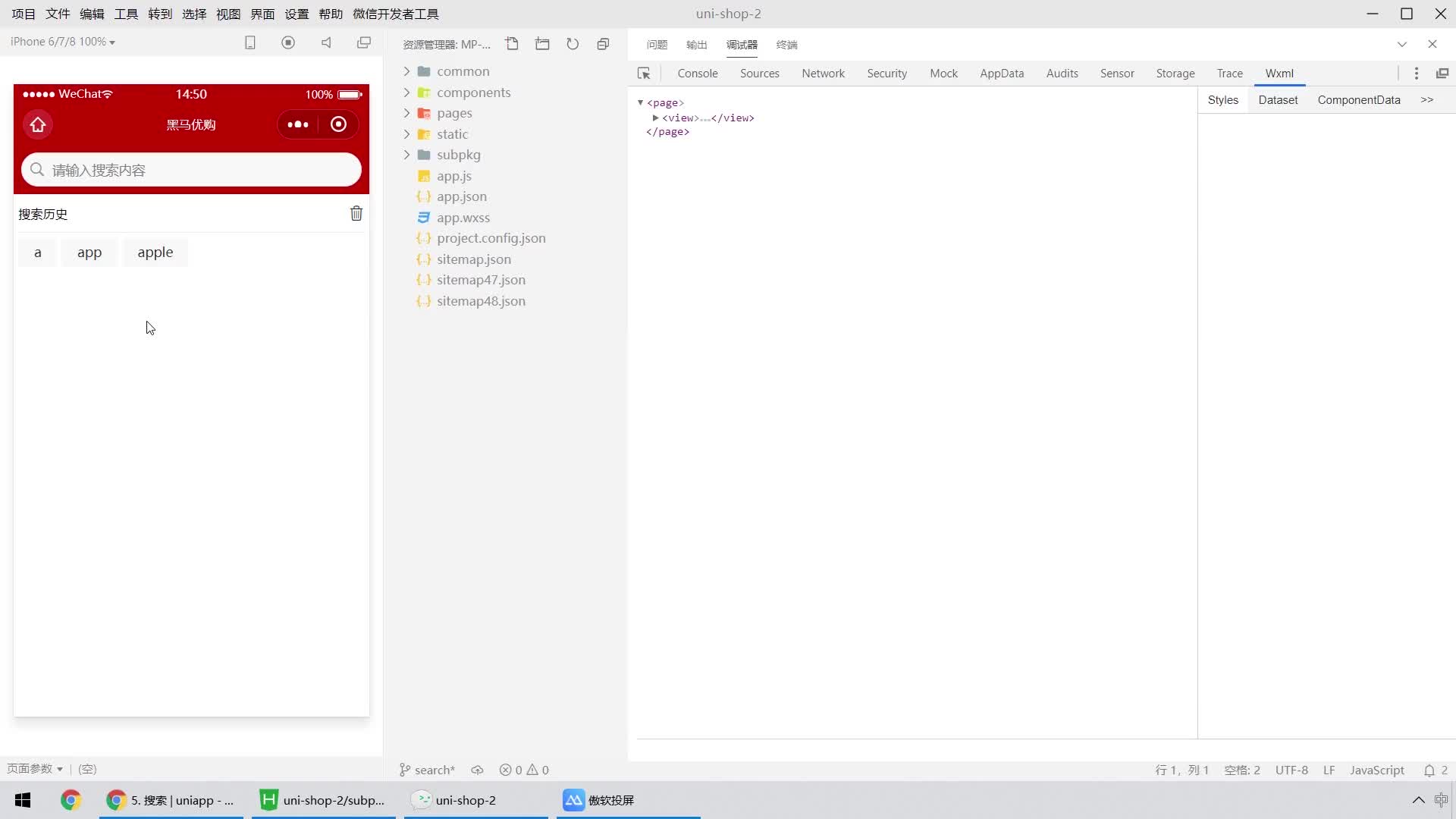Switch to the Console tab
Viewport: 1456px width, 819px height.
point(697,74)
